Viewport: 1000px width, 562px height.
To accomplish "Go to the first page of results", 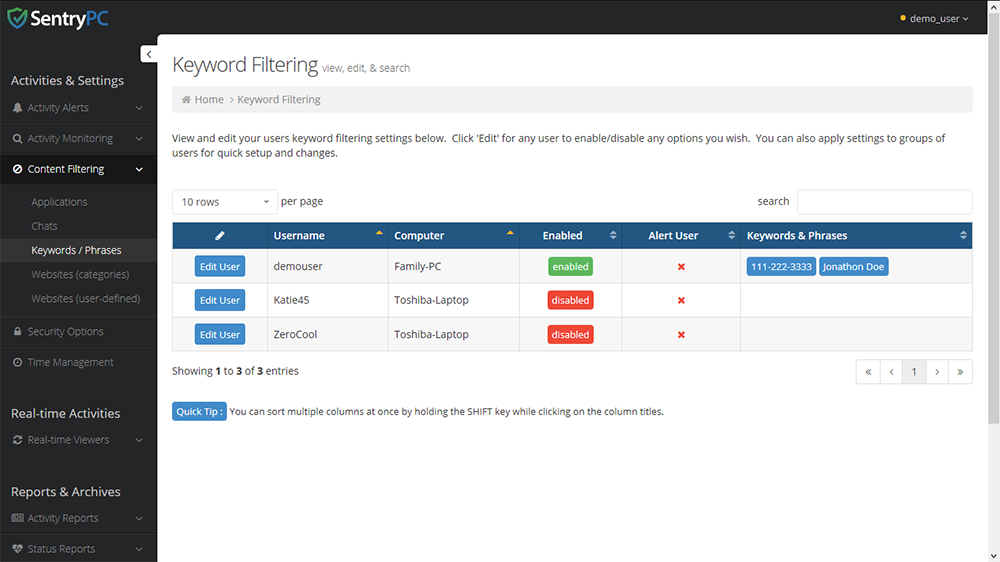I will 868,372.
